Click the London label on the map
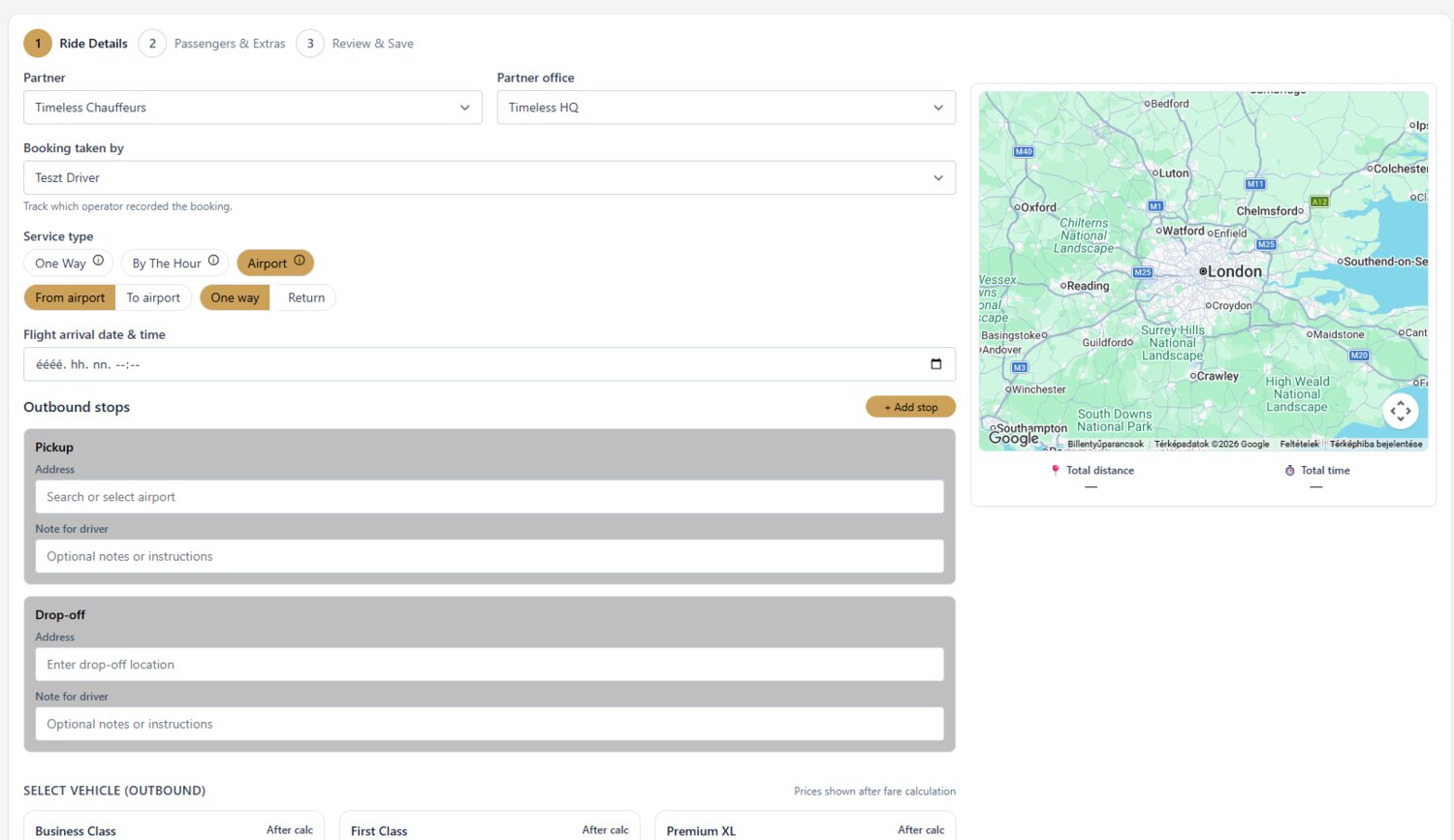Viewport: 1454px width, 840px height. [1234, 272]
